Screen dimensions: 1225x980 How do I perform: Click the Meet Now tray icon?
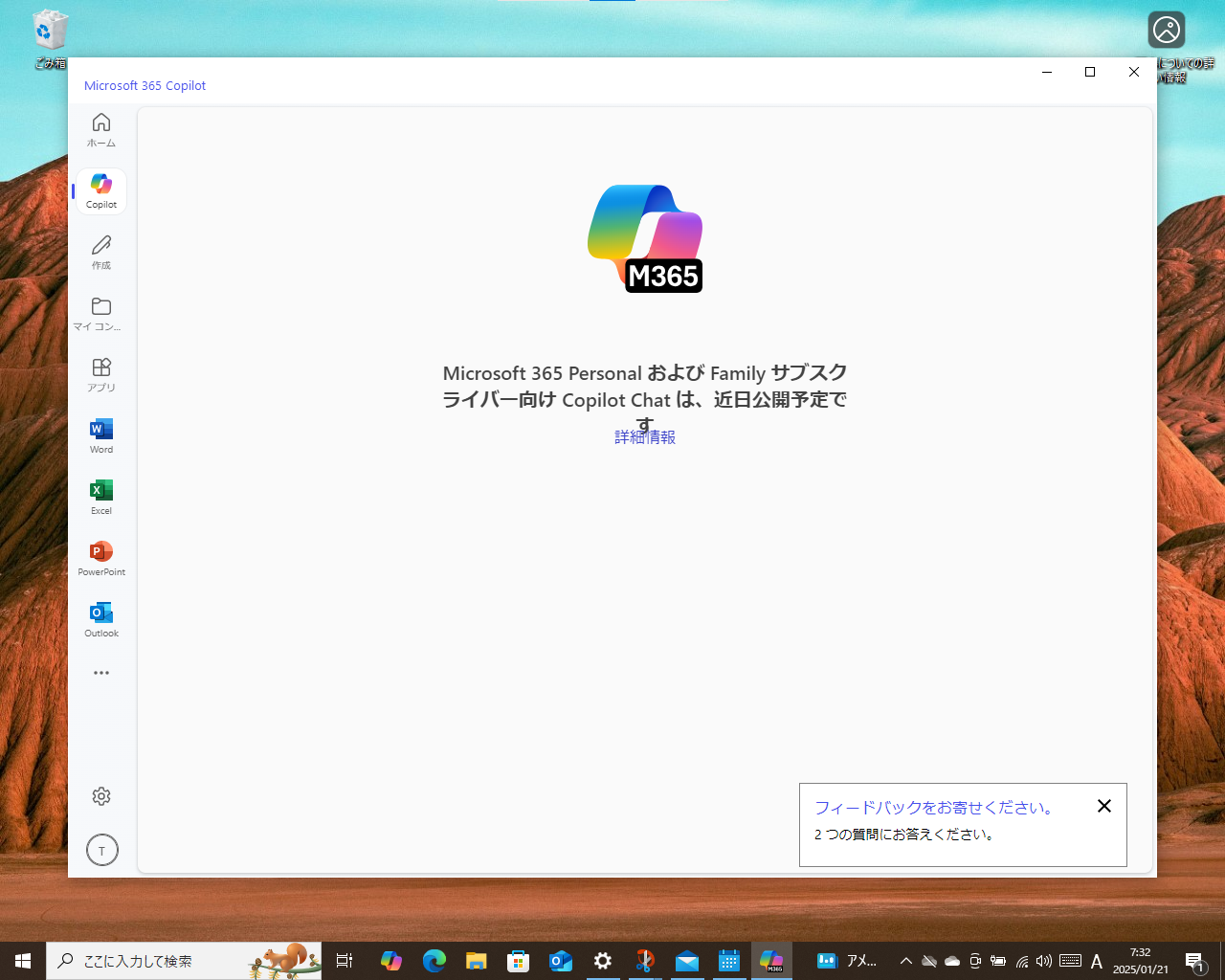click(x=975, y=961)
